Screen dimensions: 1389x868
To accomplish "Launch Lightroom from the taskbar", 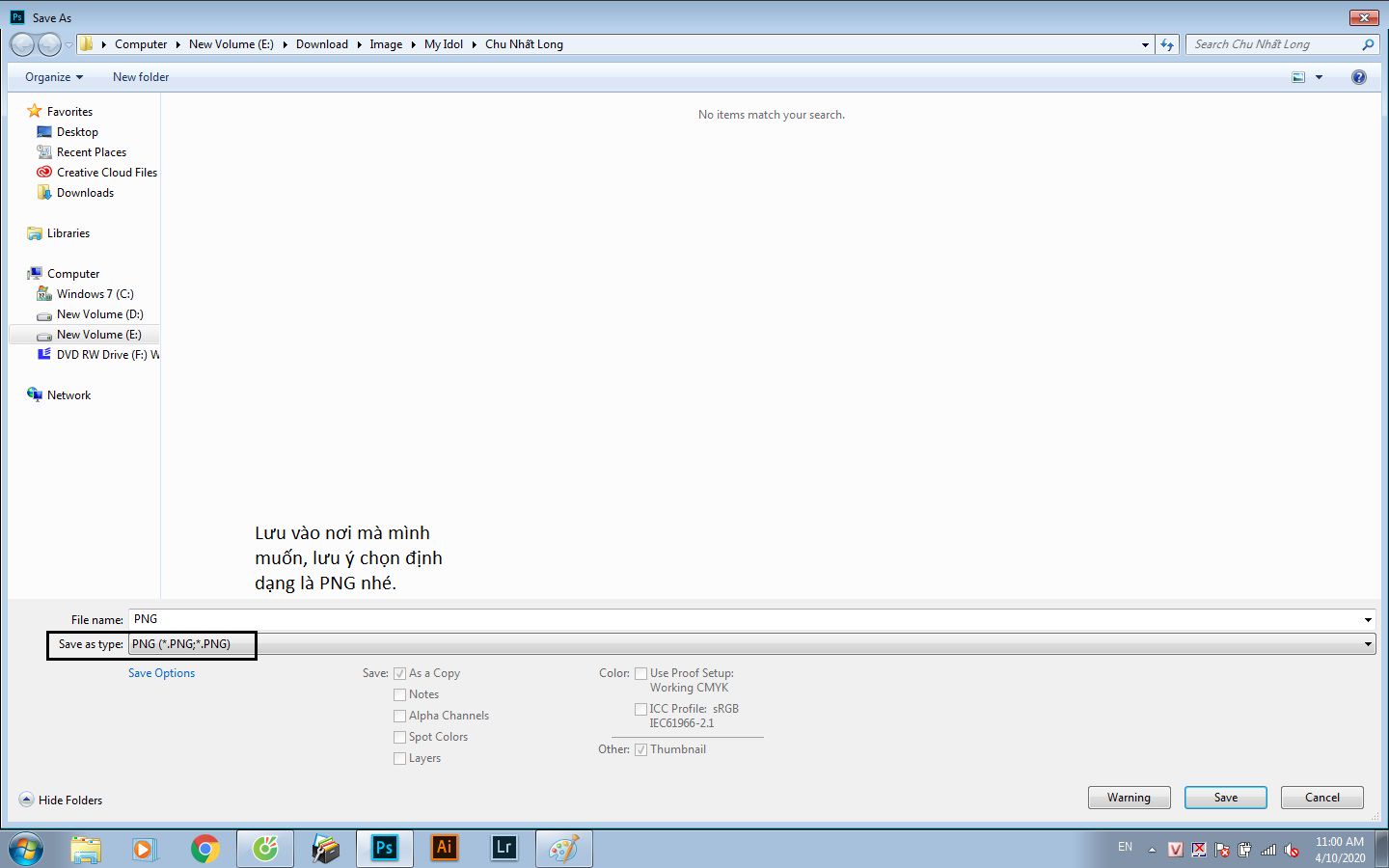I will [x=504, y=849].
